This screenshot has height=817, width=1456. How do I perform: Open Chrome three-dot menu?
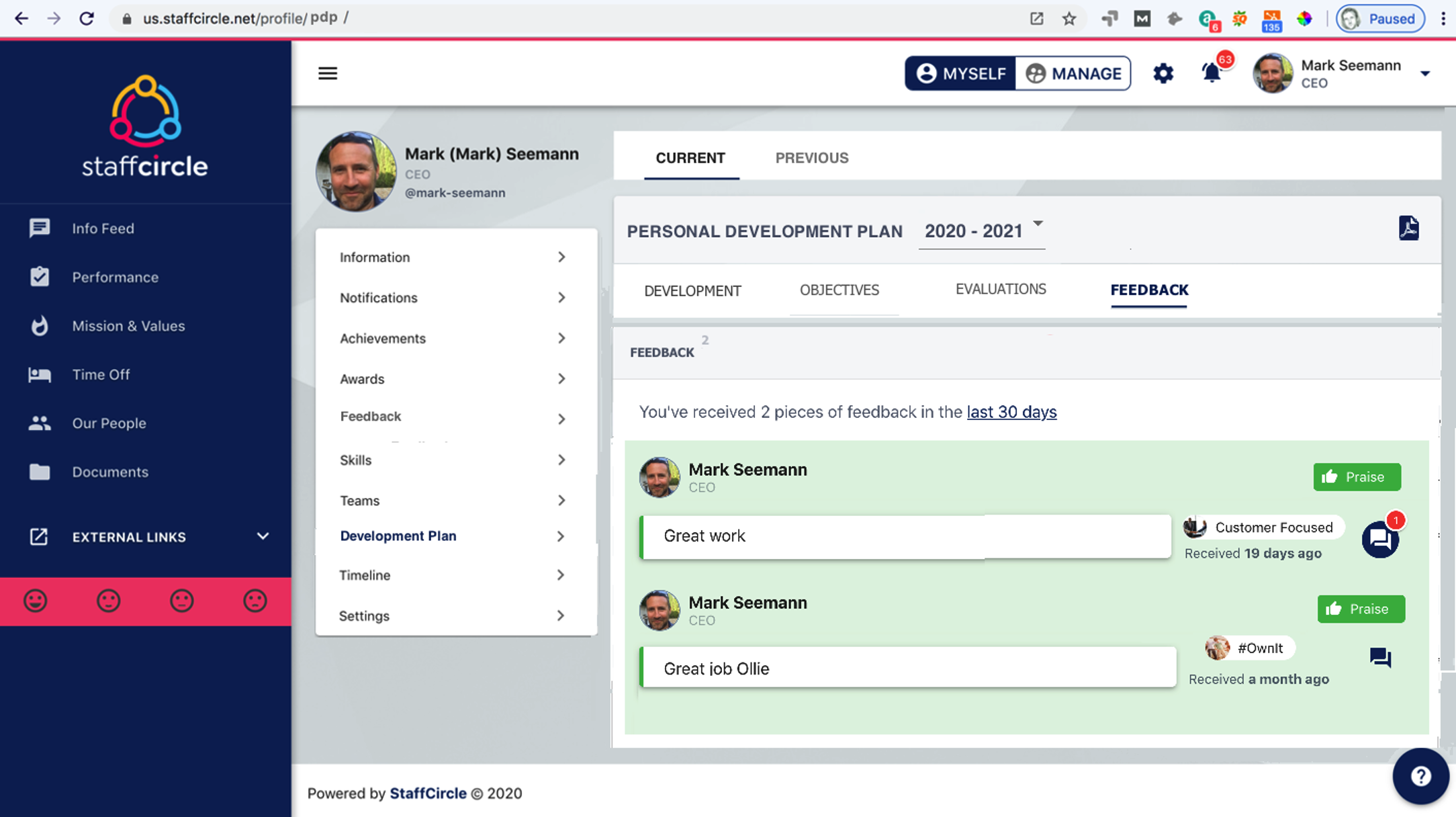[x=1443, y=19]
